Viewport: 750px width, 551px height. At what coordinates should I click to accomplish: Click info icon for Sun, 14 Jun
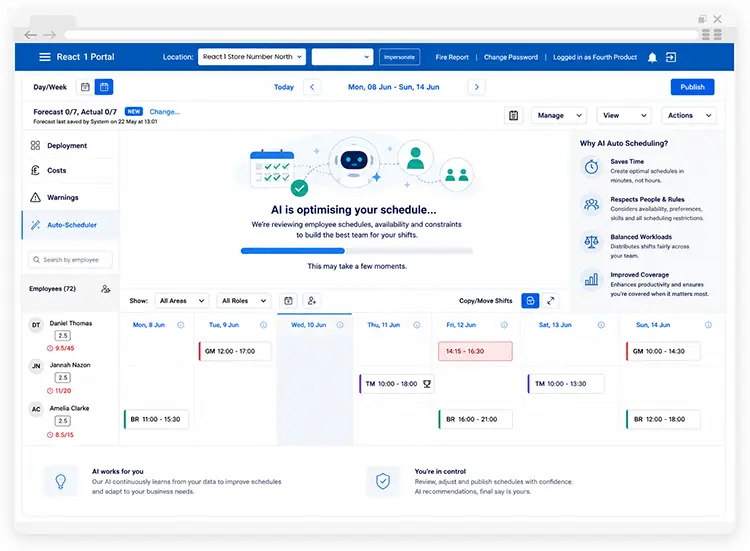point(708,325)
